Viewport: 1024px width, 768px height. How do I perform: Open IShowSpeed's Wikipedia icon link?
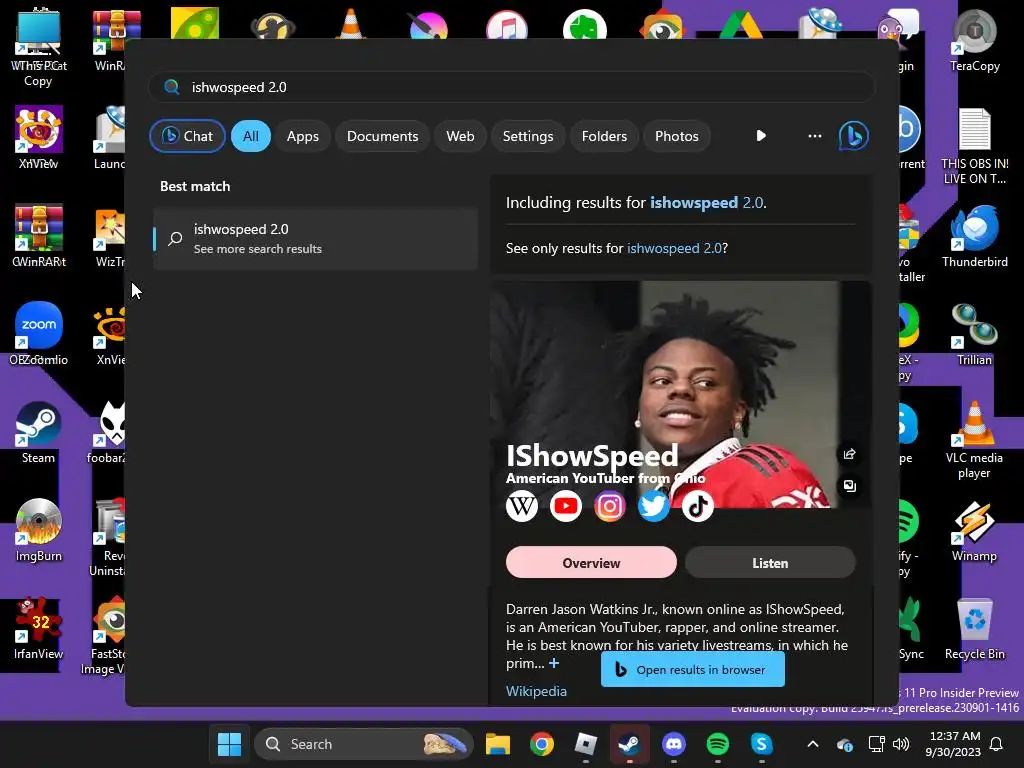522,506
